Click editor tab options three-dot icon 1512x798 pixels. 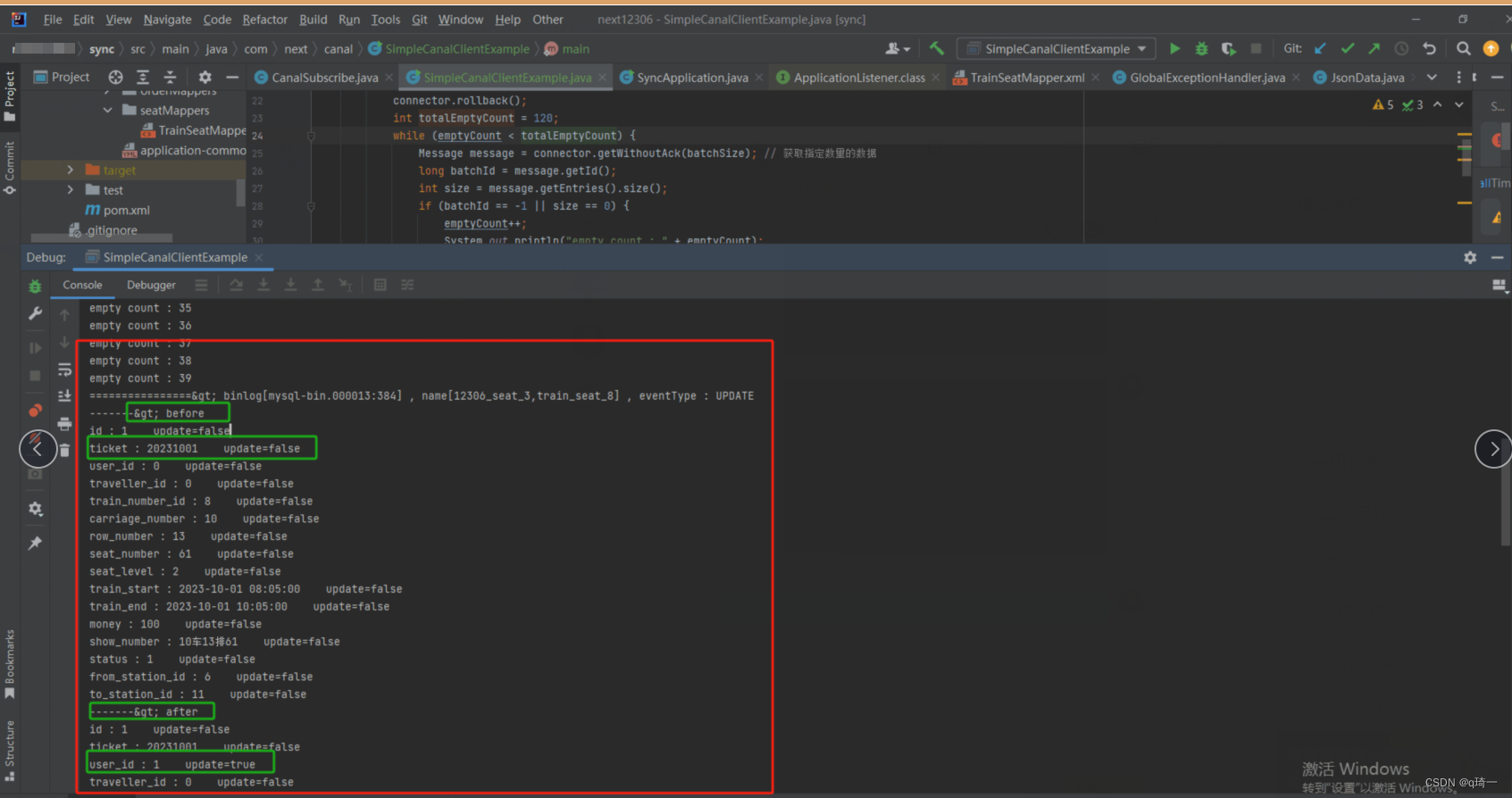tap(1459, 78)
